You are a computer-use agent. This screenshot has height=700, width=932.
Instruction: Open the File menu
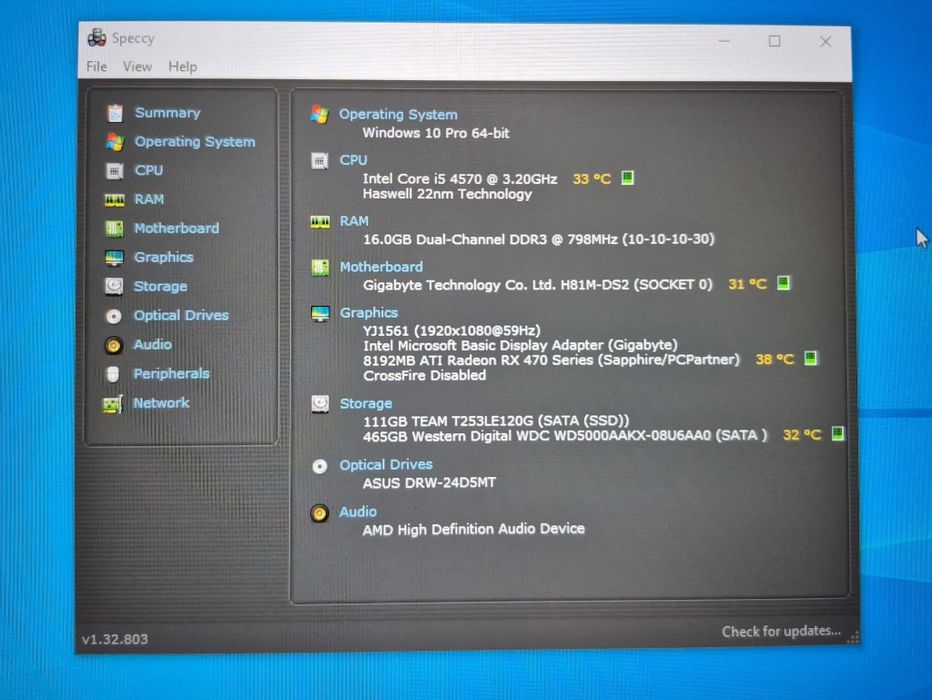click(96, 66)
